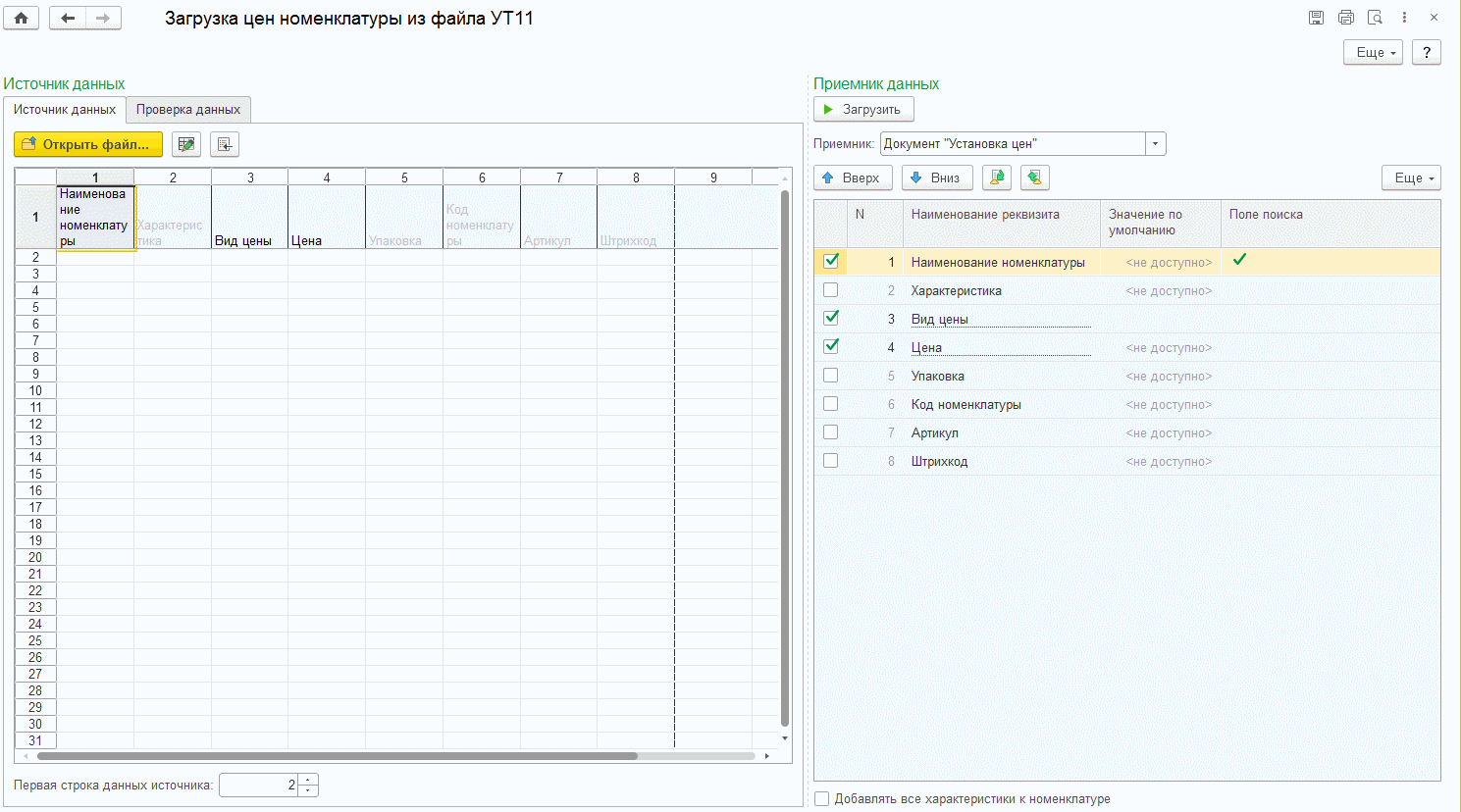Print using the printer icon
1461x812 pixels.
coord(1345,18)
